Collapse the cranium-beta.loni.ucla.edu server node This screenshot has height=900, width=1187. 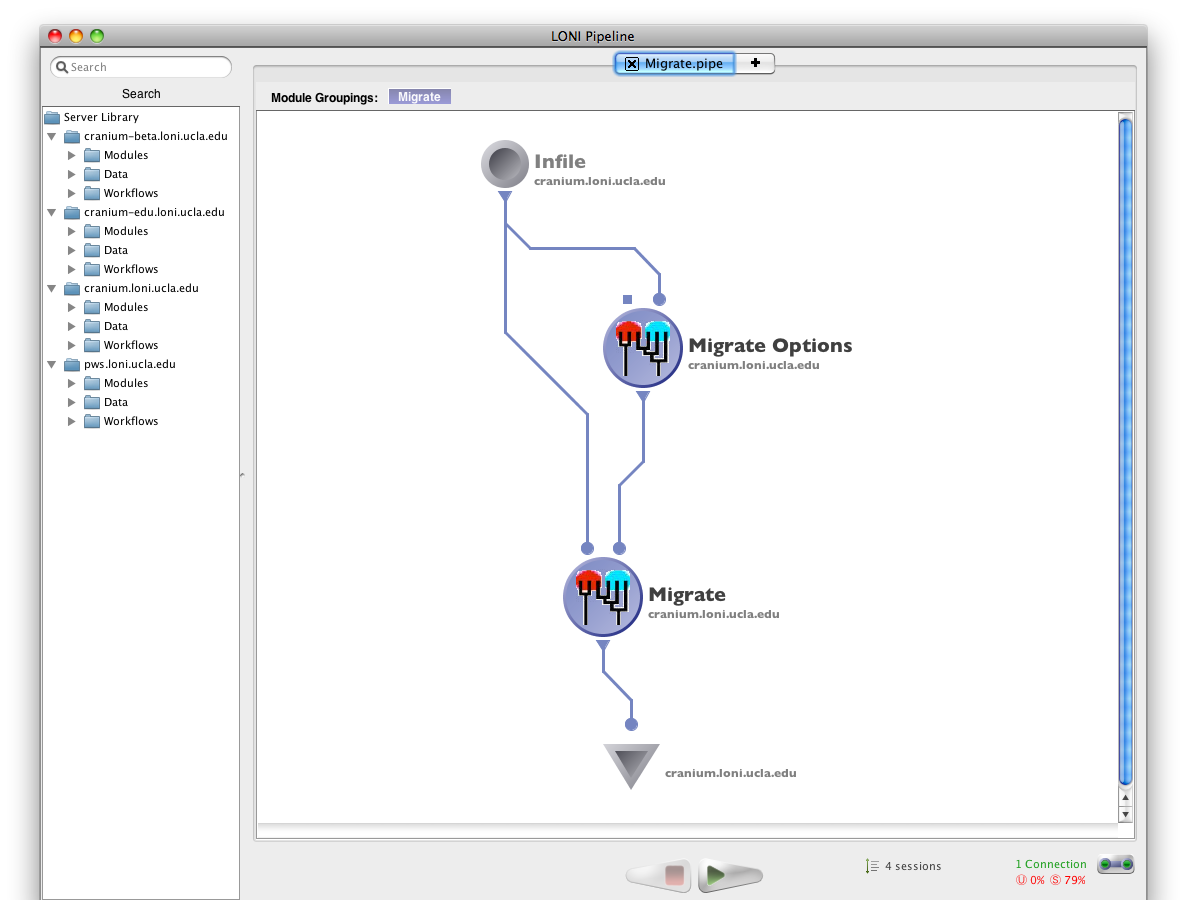pos(51,137)
